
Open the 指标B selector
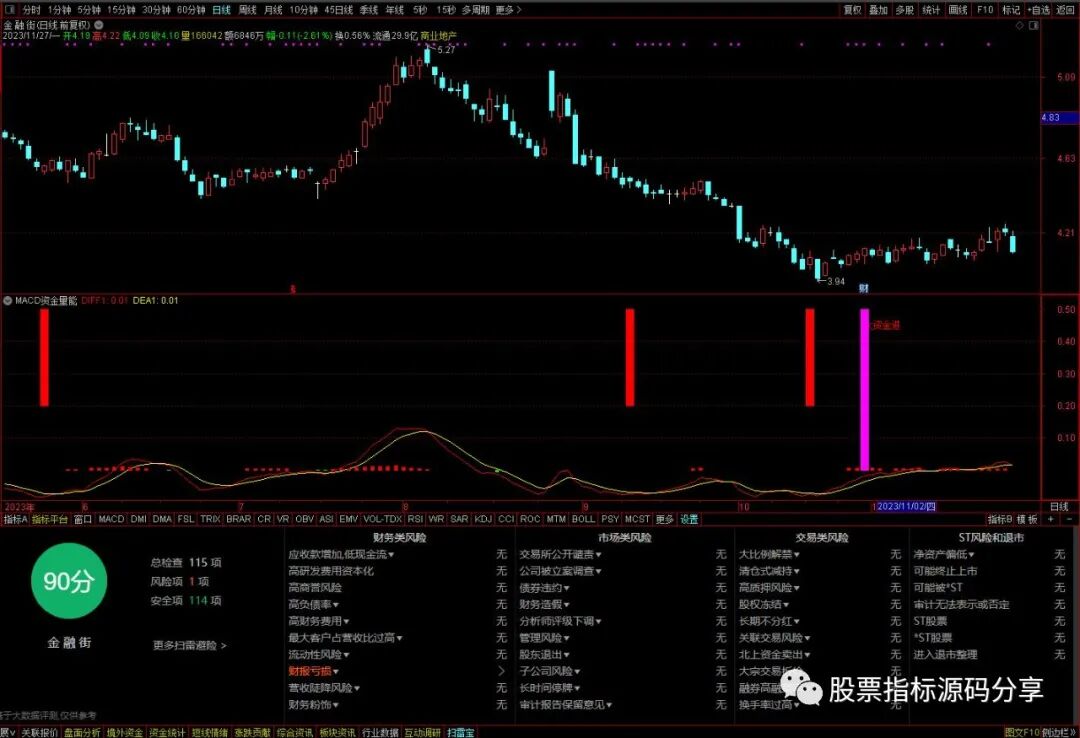click(x=999, y=519)
